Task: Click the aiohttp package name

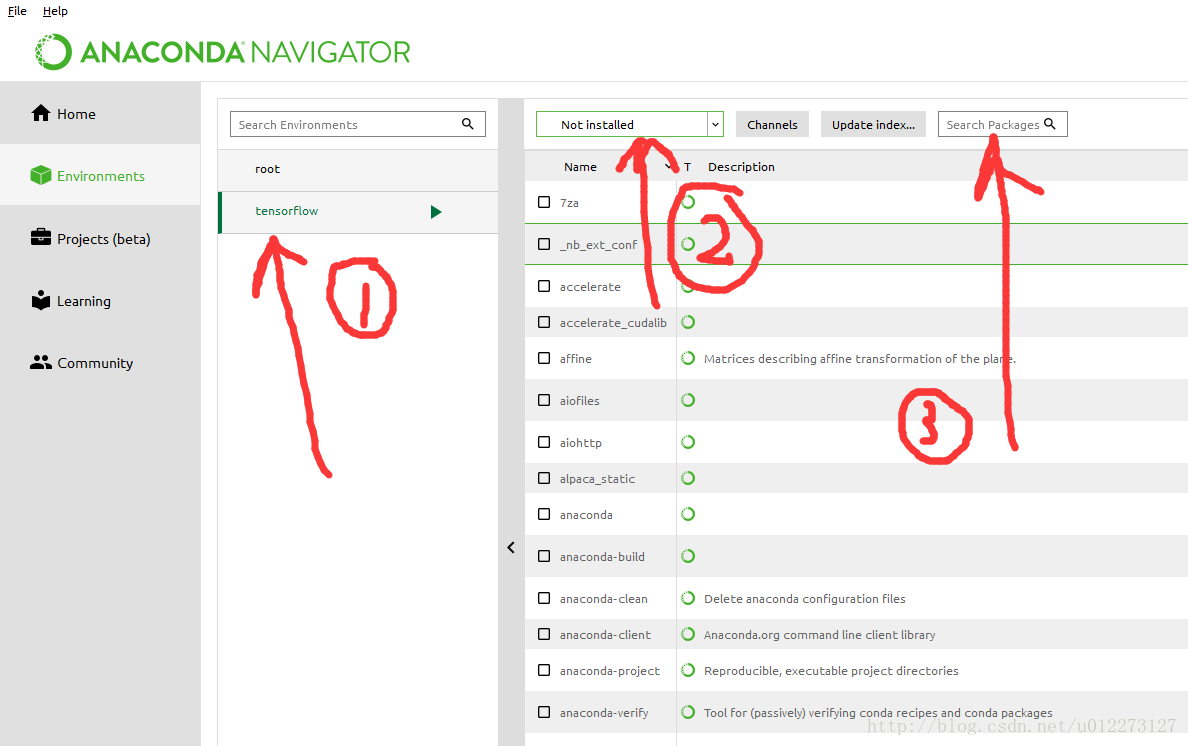Action: pyautogui.click(x=580, y=442)
